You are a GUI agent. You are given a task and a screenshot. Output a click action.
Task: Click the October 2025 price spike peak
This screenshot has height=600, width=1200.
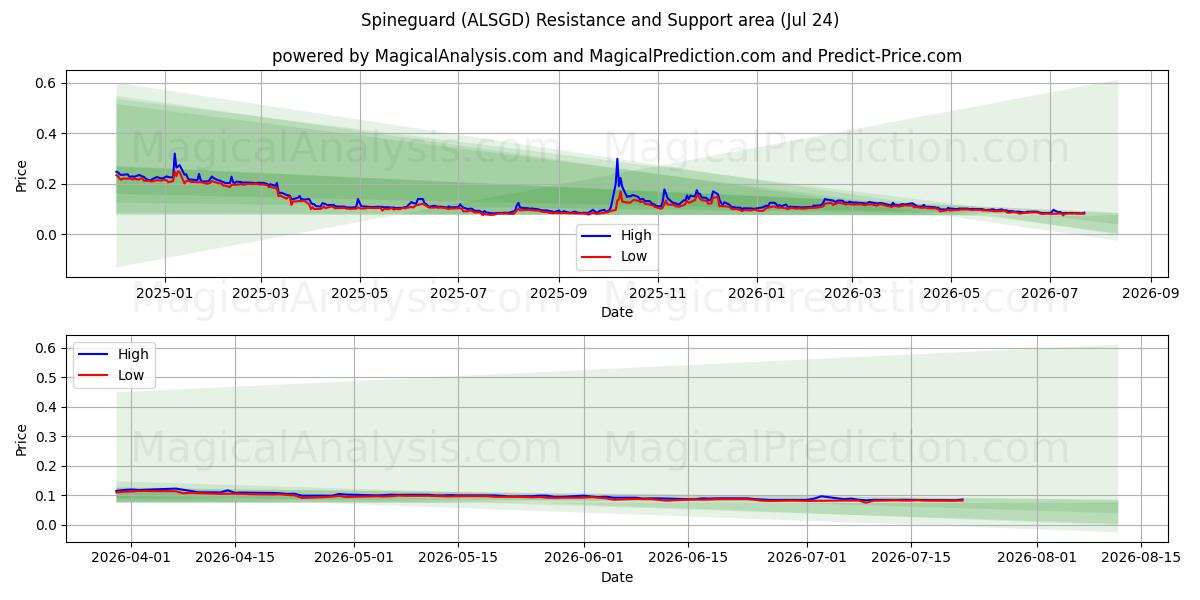[617, 159]
